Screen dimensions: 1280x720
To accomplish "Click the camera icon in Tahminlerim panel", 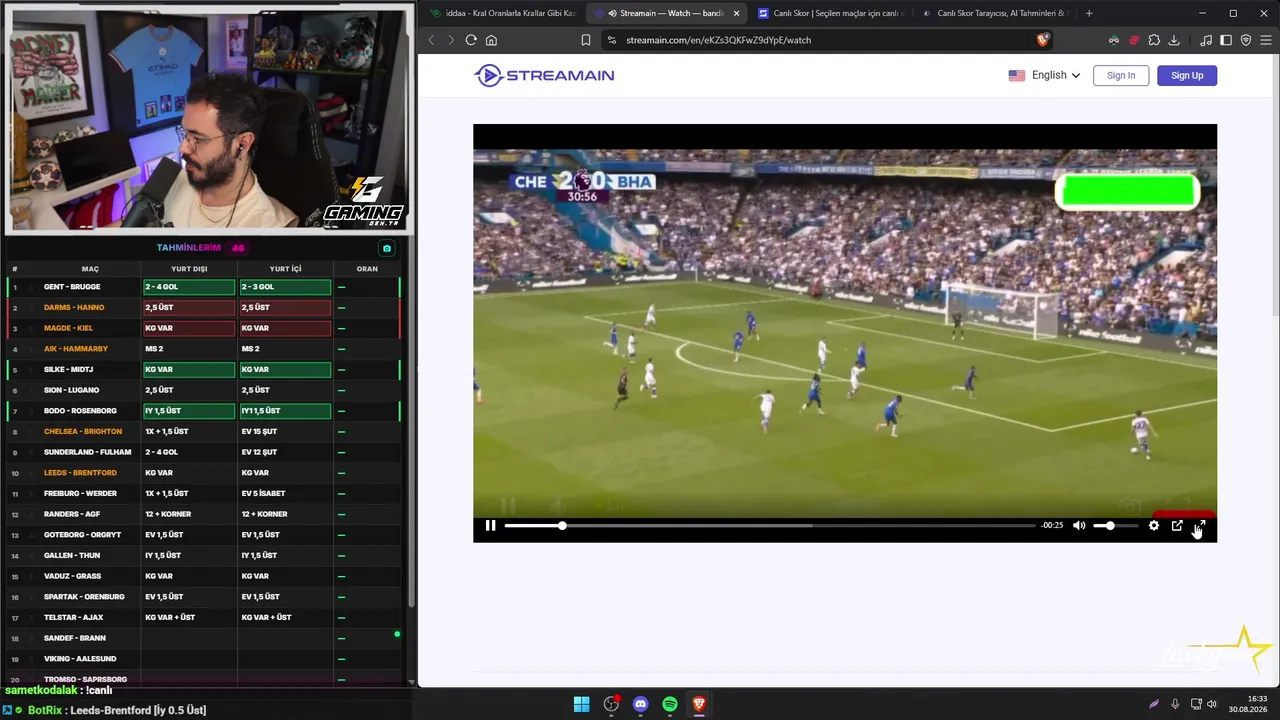I will point(387,248).
